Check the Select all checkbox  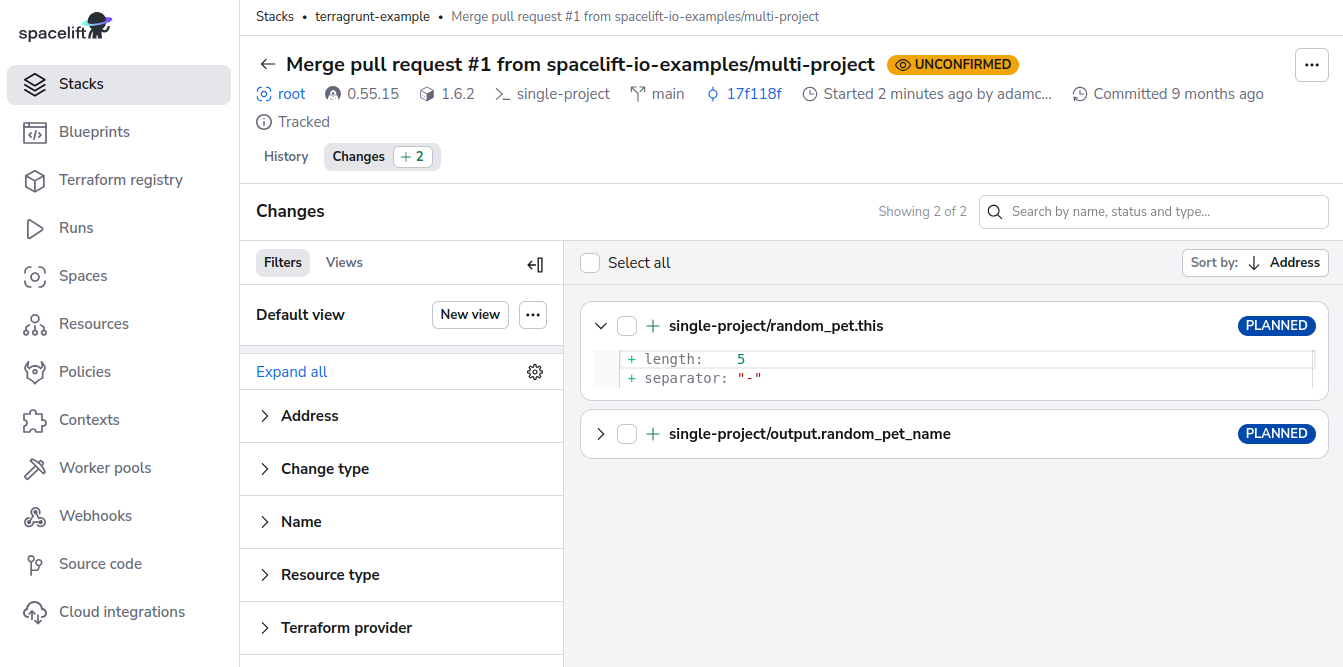pyautogui.click(x=590, y=262)
